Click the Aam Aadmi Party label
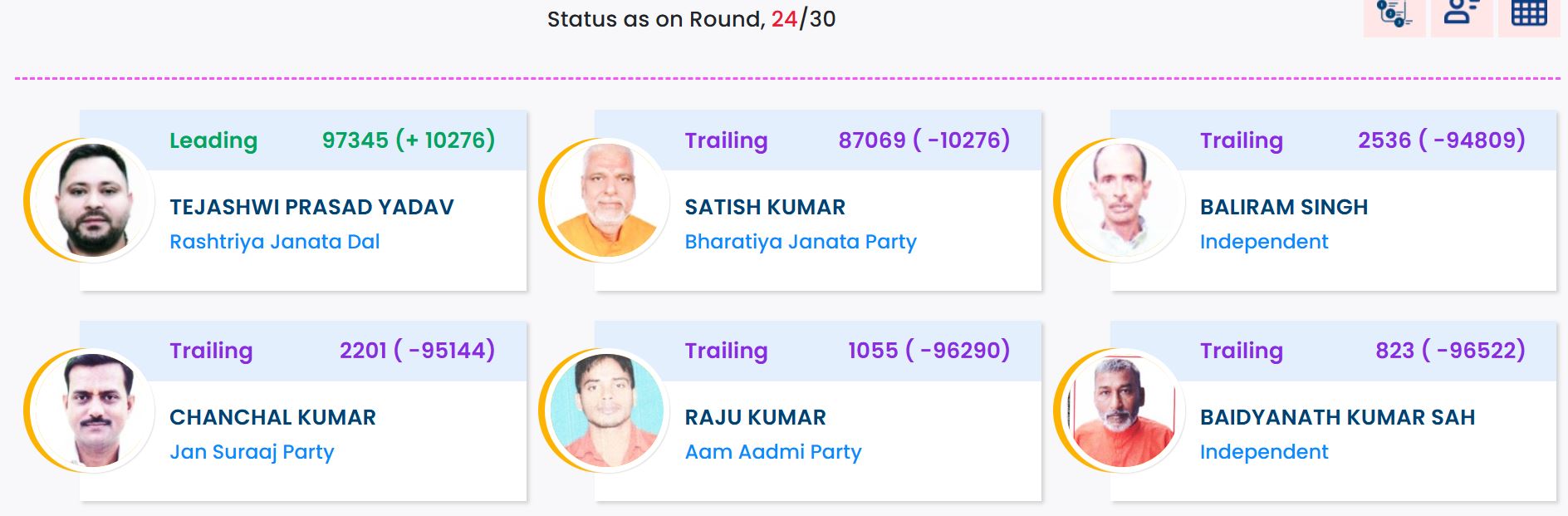Viewport: 1568px width, 516px height. point(772,452)
